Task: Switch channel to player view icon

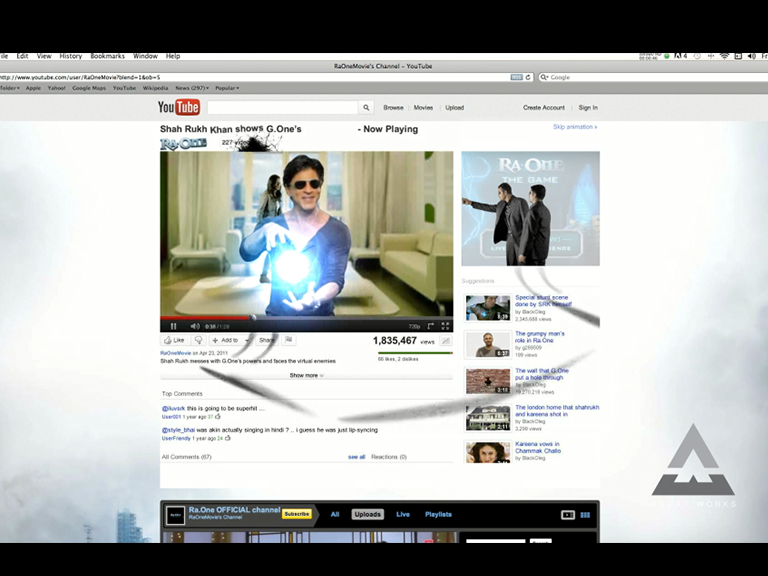Action: [568, 515]
